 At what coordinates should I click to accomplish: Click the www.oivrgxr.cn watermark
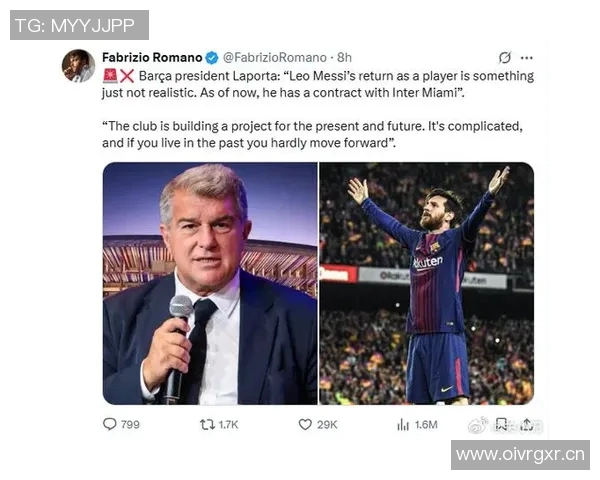[x=520, y=455]
